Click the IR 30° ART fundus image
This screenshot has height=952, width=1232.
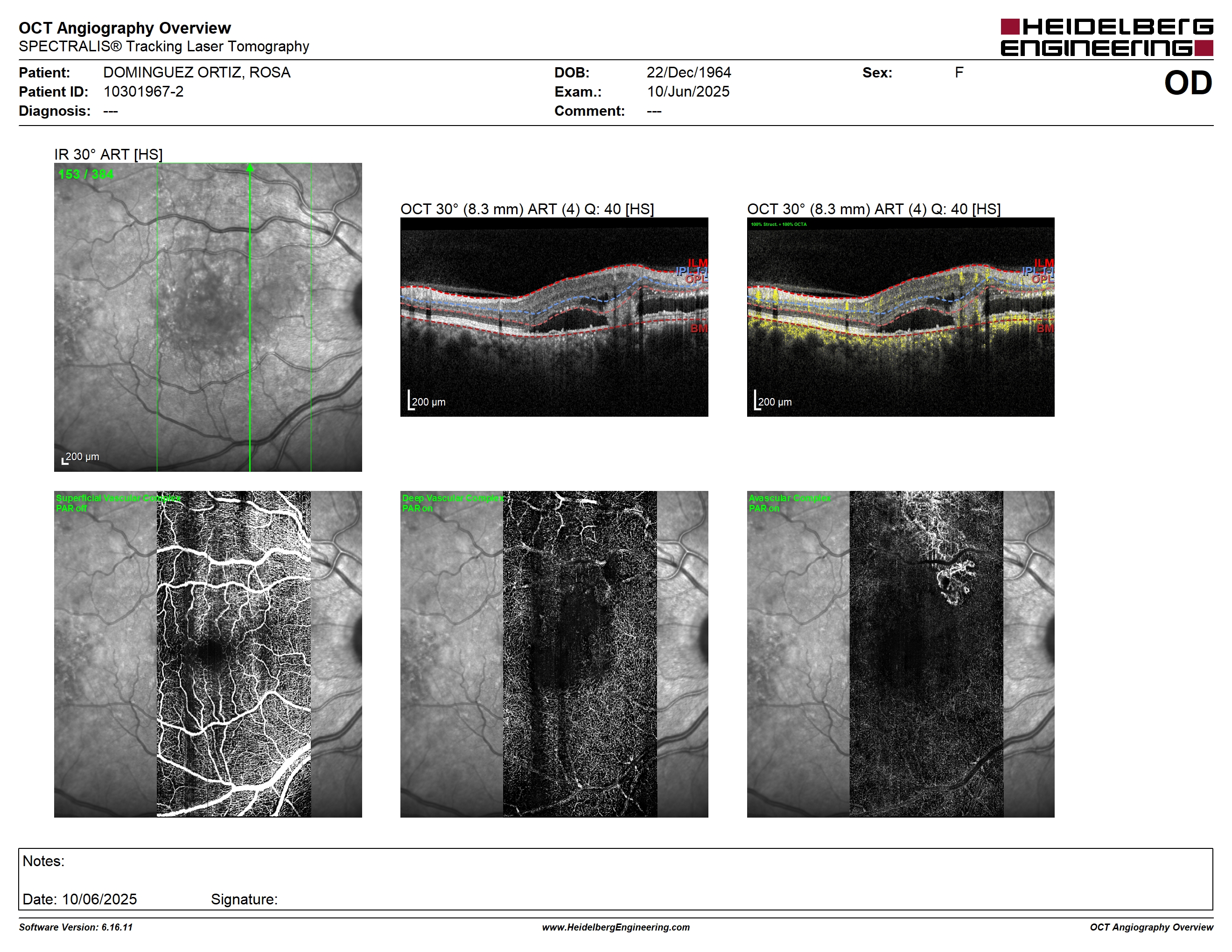pos(208,317)
